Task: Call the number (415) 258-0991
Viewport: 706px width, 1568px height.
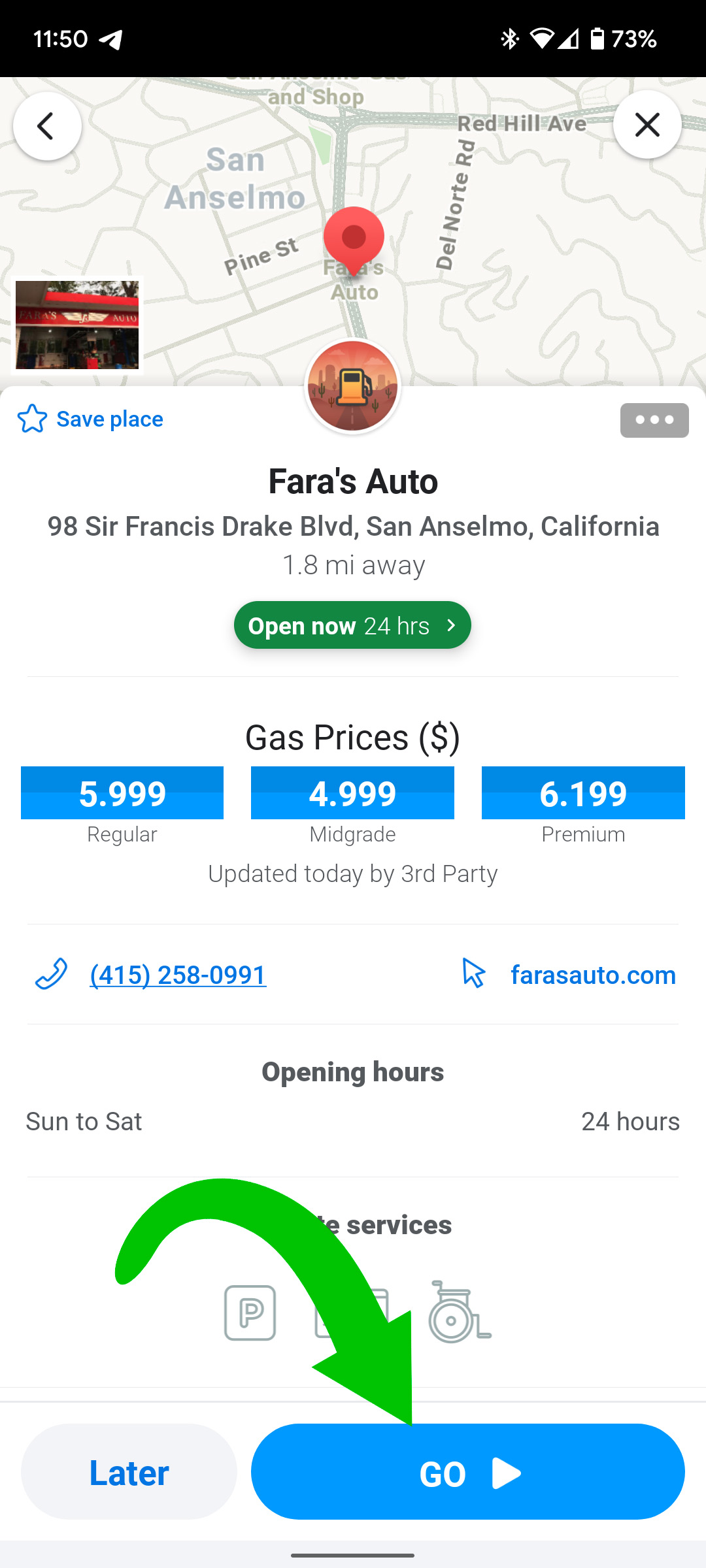Action: [x=178, y=975]
